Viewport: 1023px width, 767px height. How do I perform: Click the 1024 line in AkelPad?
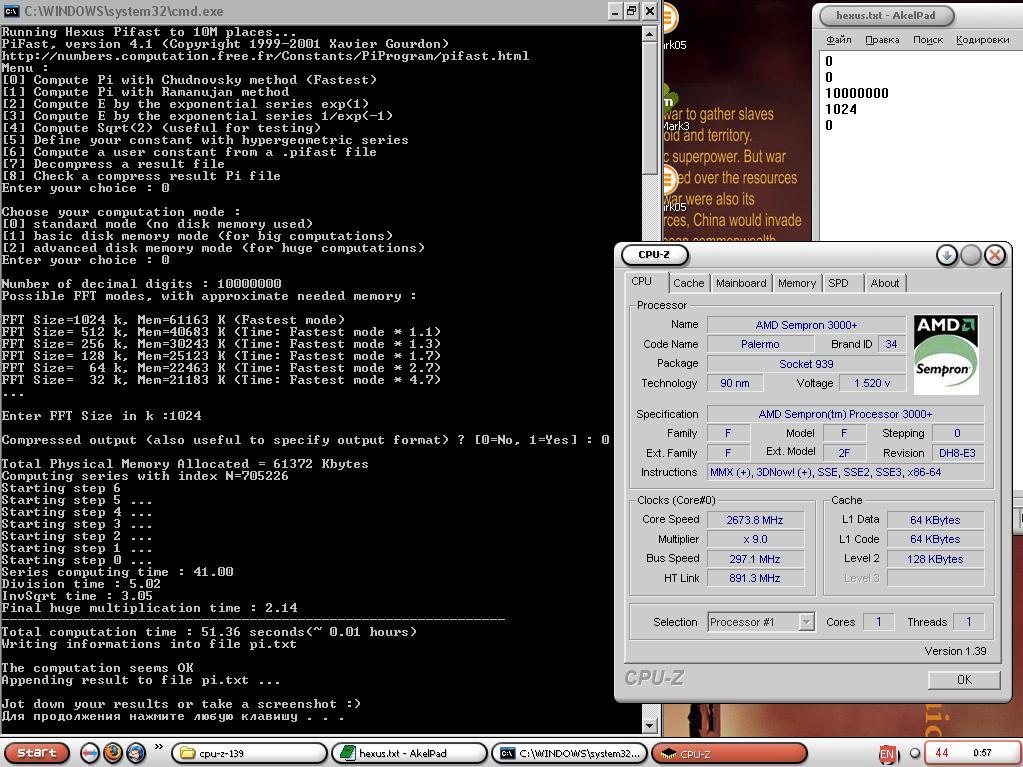(x=841, y=109)
